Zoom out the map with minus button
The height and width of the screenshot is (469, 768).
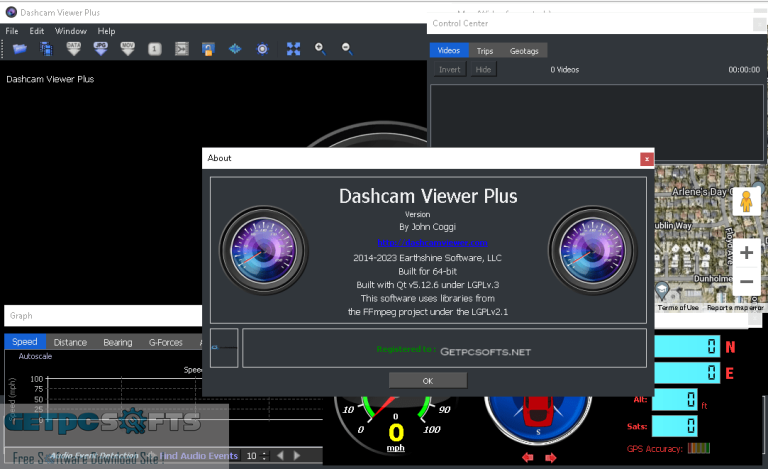746,281
